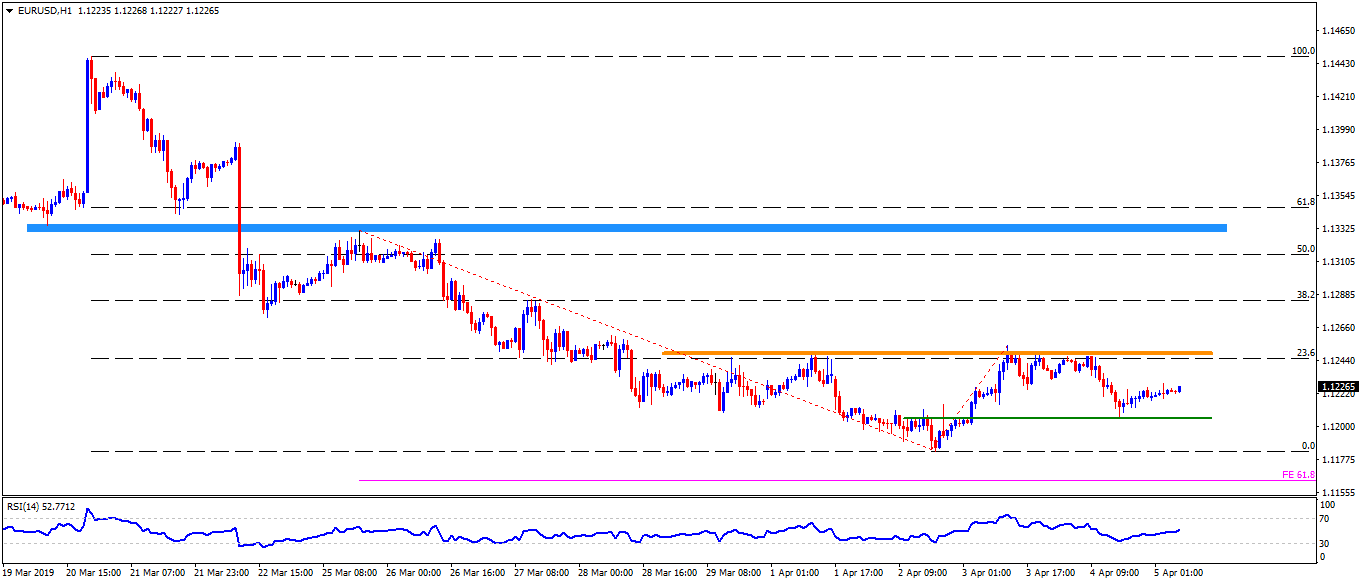Click the 0.0 Fibonacci level label
Screen dimensions: 1362x584
click(x=1307, y=445)
